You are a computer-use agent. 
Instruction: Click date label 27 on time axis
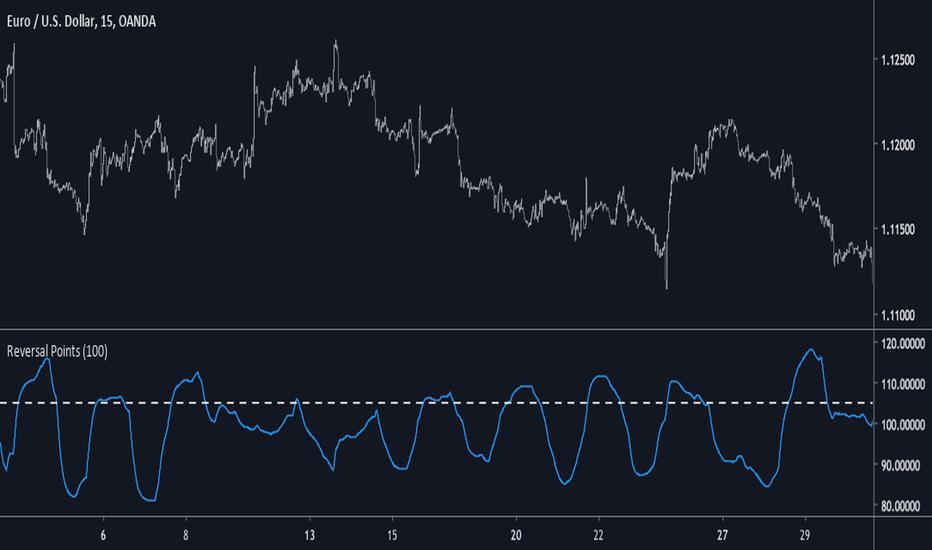point(722,535)
